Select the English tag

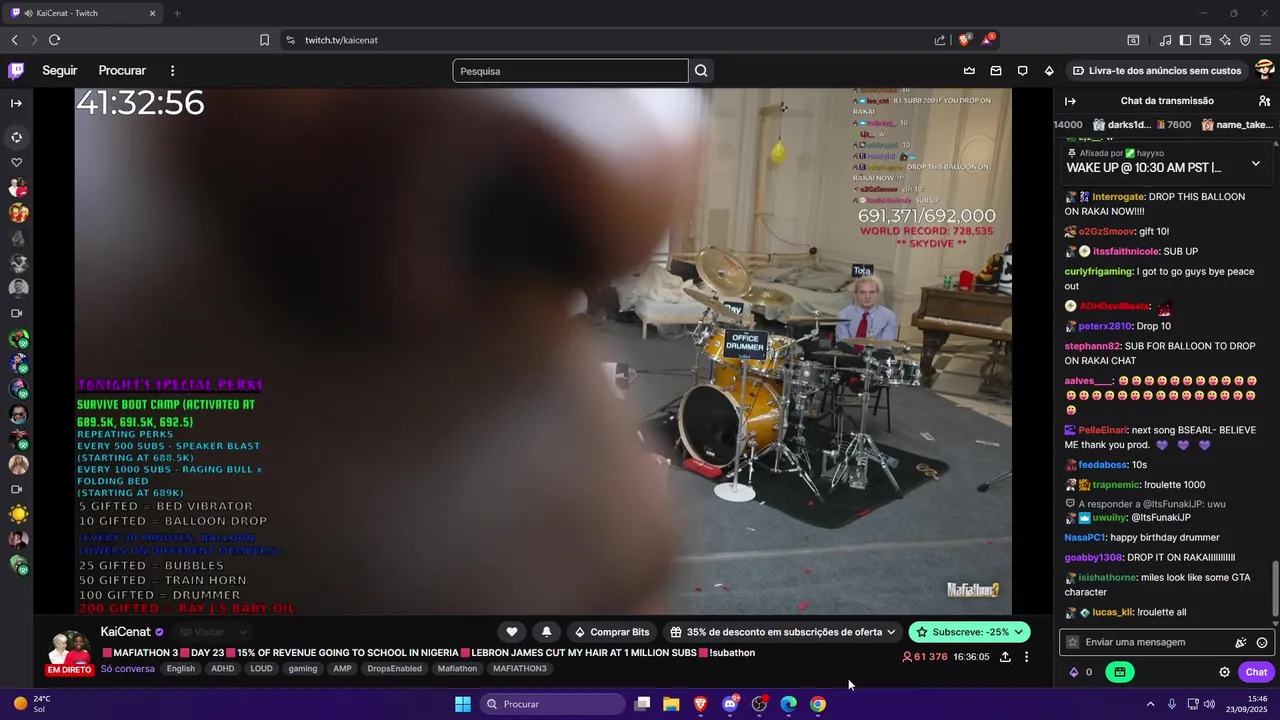click(x=181, y=669)
